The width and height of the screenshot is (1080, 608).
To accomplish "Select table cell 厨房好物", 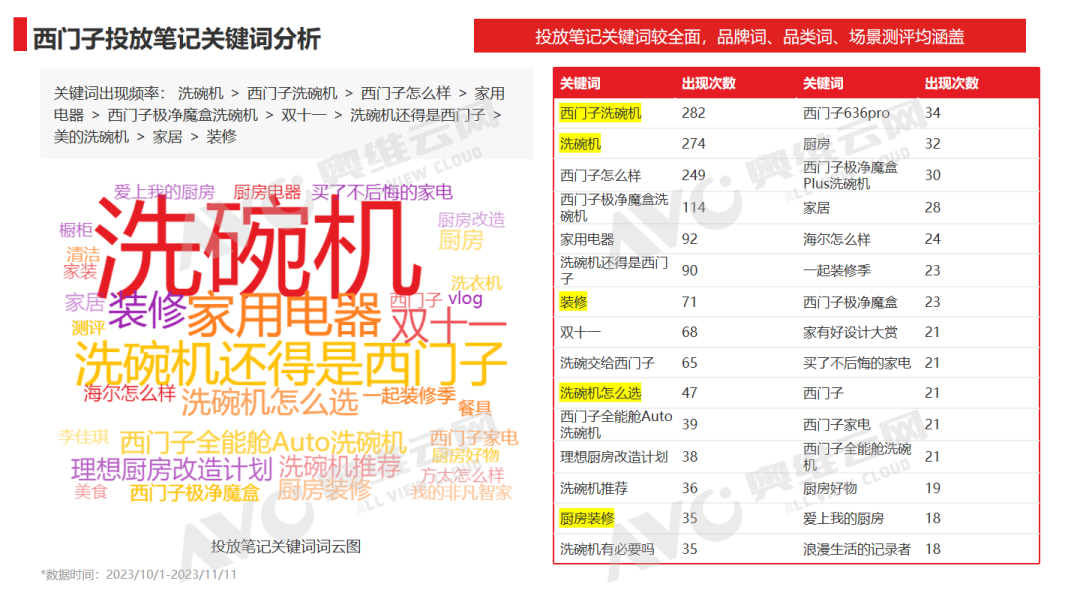I will pos(829,488).
